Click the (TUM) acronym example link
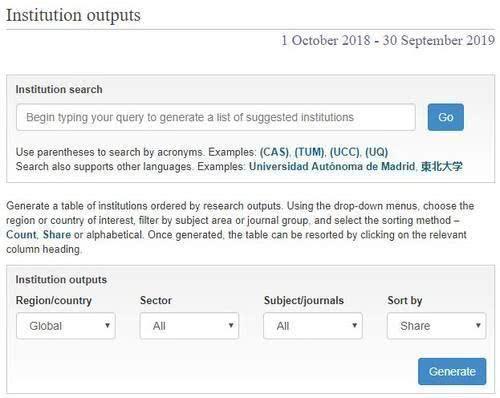The width and height of the screenshot is (500, 398). pos(309,152)
